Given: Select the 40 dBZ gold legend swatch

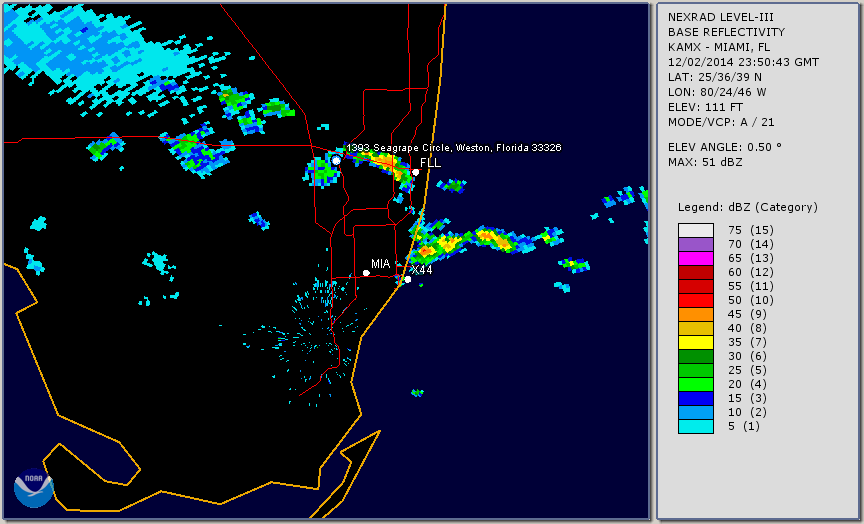Looking at the screenshot, I should click(696, 328).
